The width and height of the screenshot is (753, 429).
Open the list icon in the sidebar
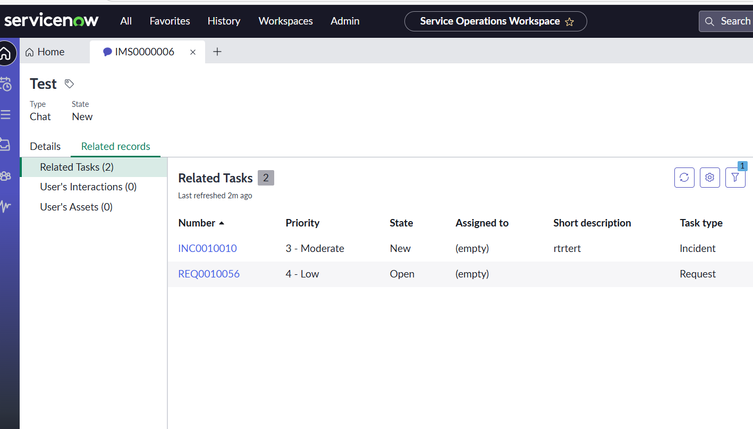click(6, 114)
